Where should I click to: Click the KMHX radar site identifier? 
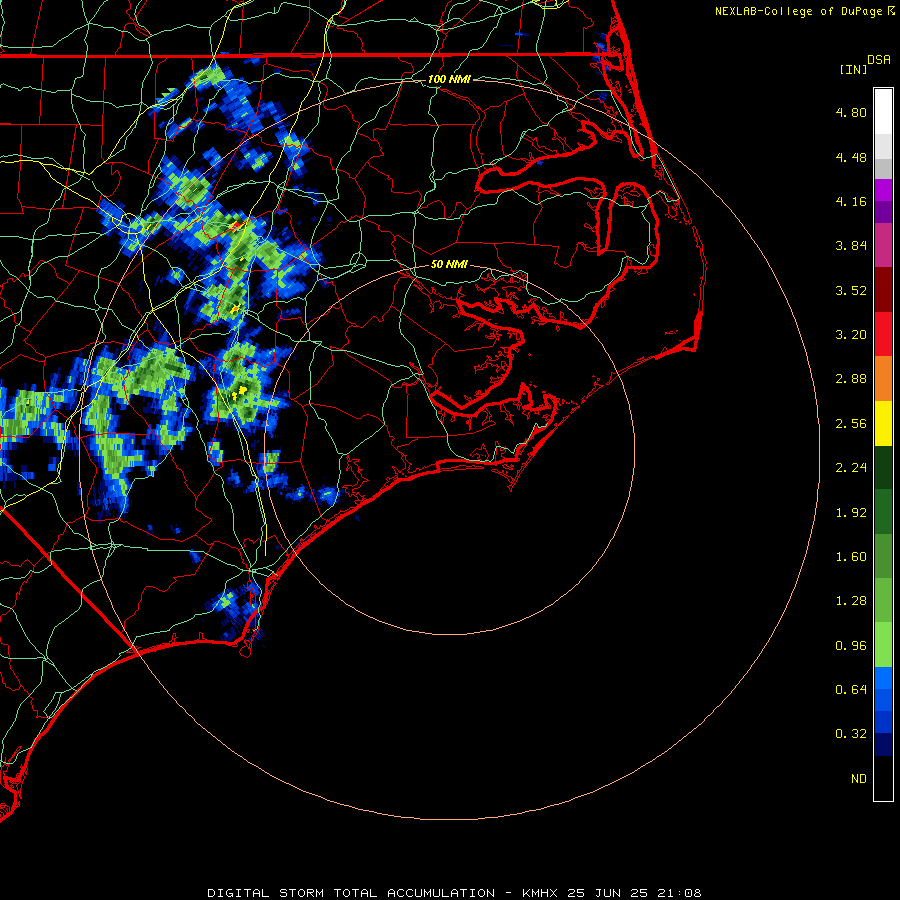click(x=540, y=893)
